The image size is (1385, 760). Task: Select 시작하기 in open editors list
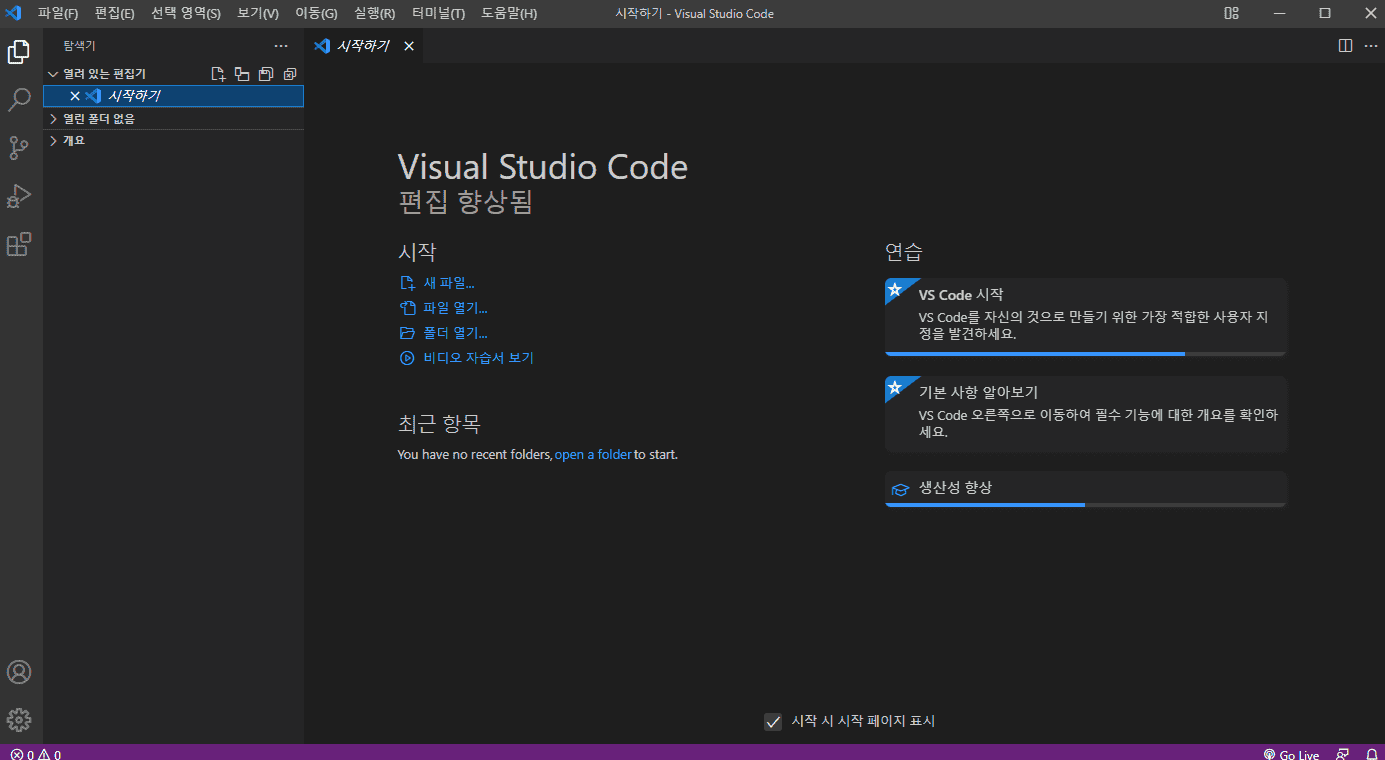tap(173, 96)
